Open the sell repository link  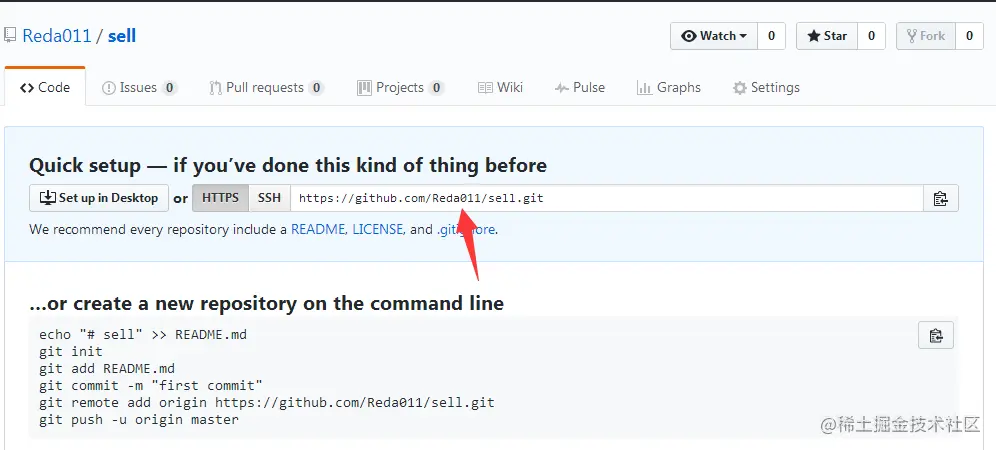[122, 36]
